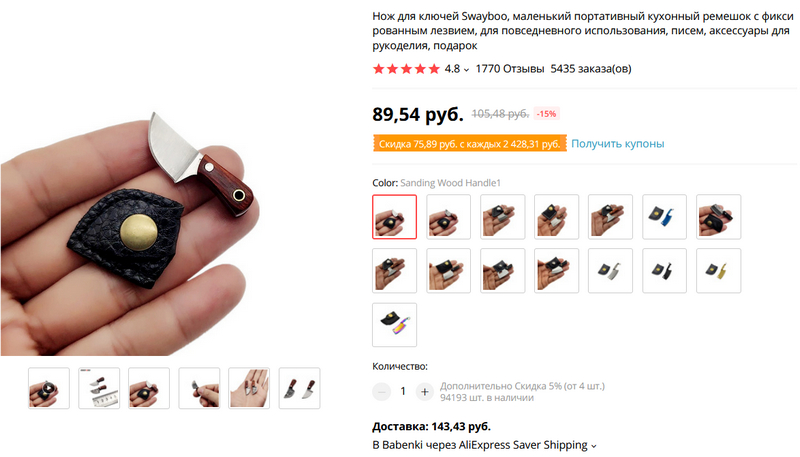Click the five-star rating icons
Screen dimensions: 800x457
406,69
